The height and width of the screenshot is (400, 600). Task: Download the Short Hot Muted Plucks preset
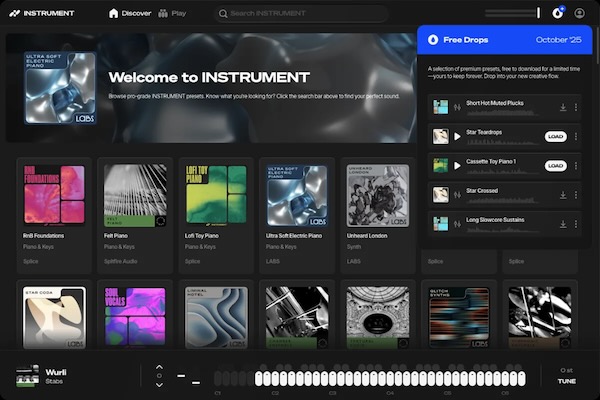click(x=563, y=107)
